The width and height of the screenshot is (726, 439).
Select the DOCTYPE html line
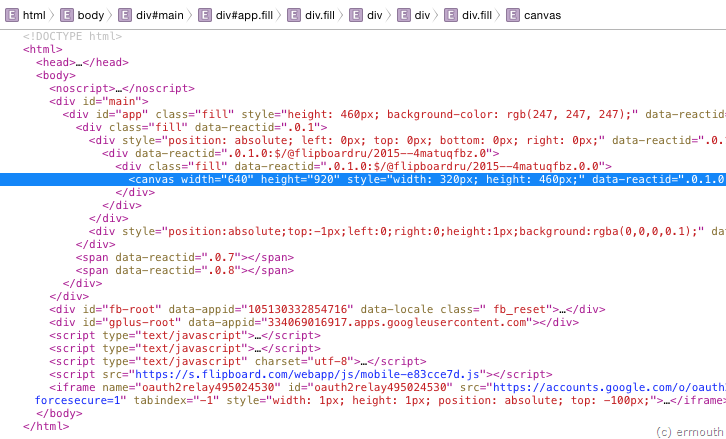click(72, 36)
